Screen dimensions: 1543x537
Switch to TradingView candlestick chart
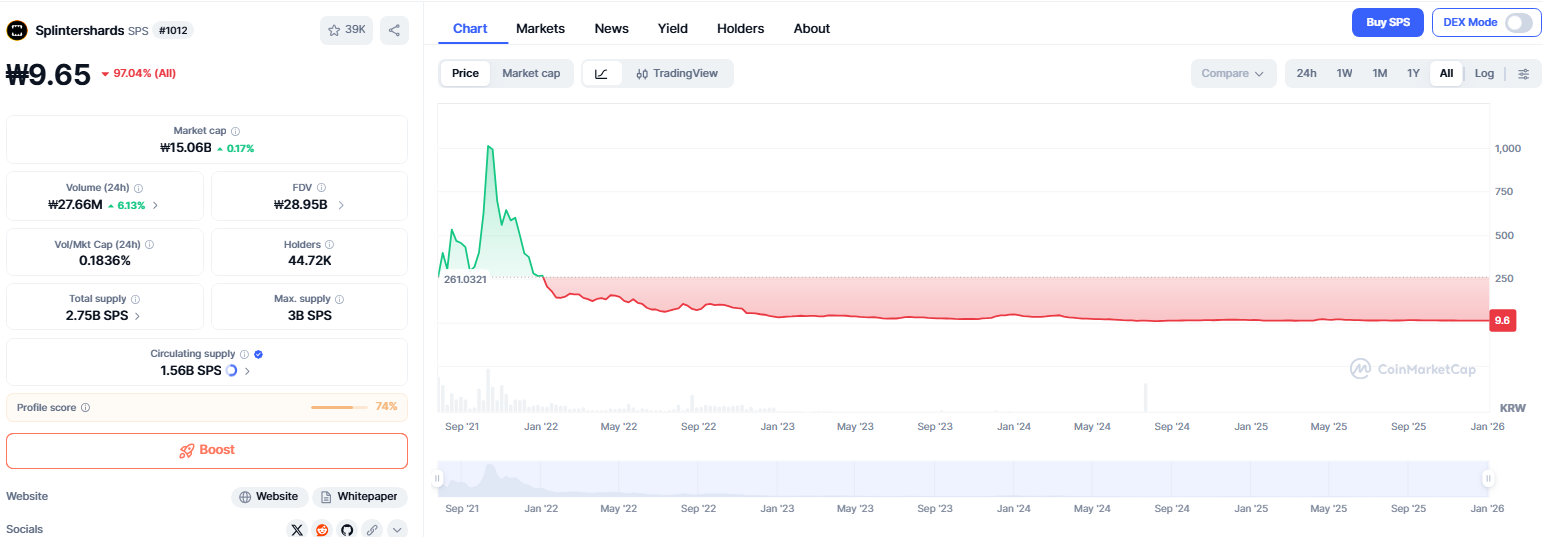[x=677, y=73]
